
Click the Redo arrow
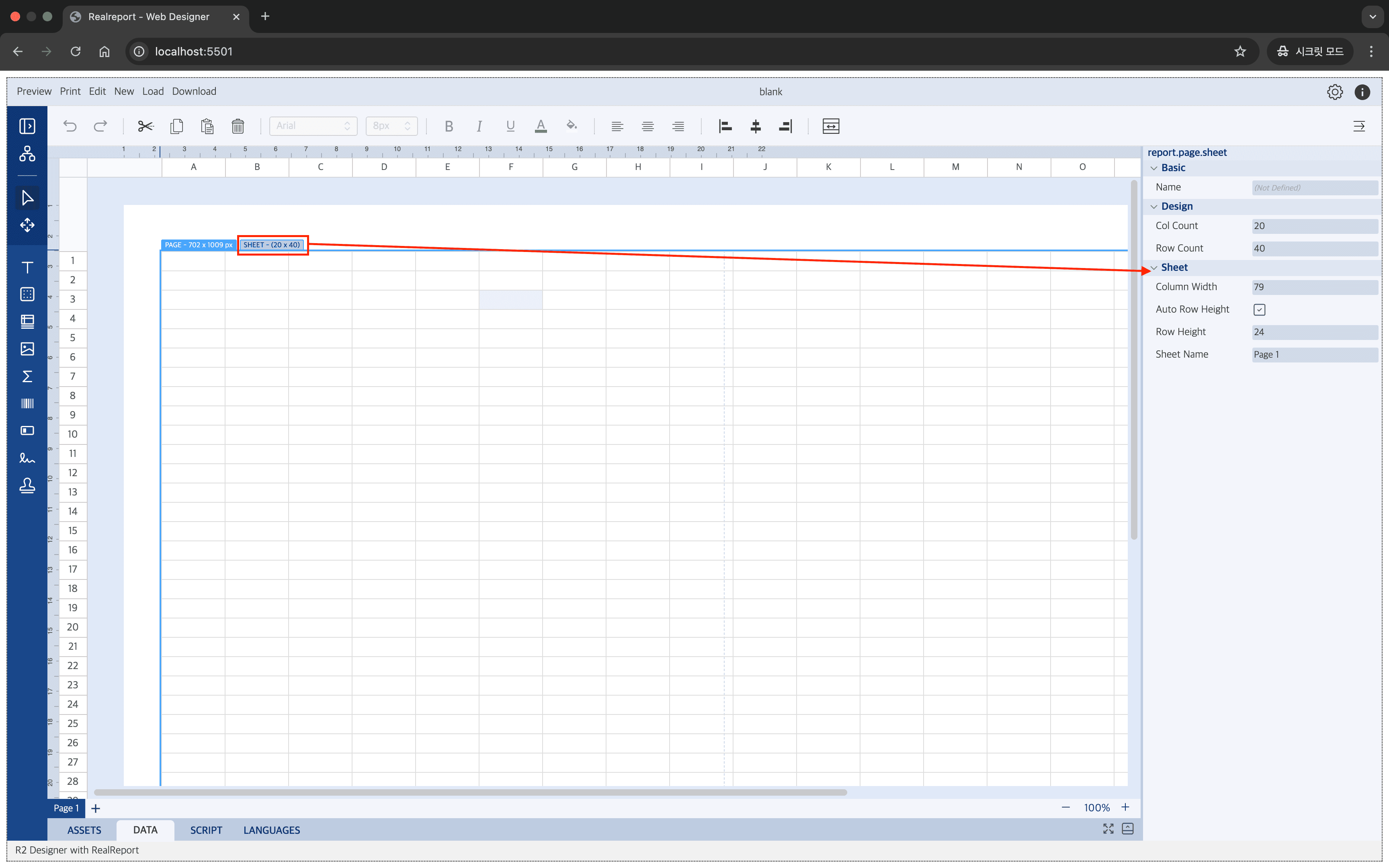pyautogui.click(x=100, y=126)
